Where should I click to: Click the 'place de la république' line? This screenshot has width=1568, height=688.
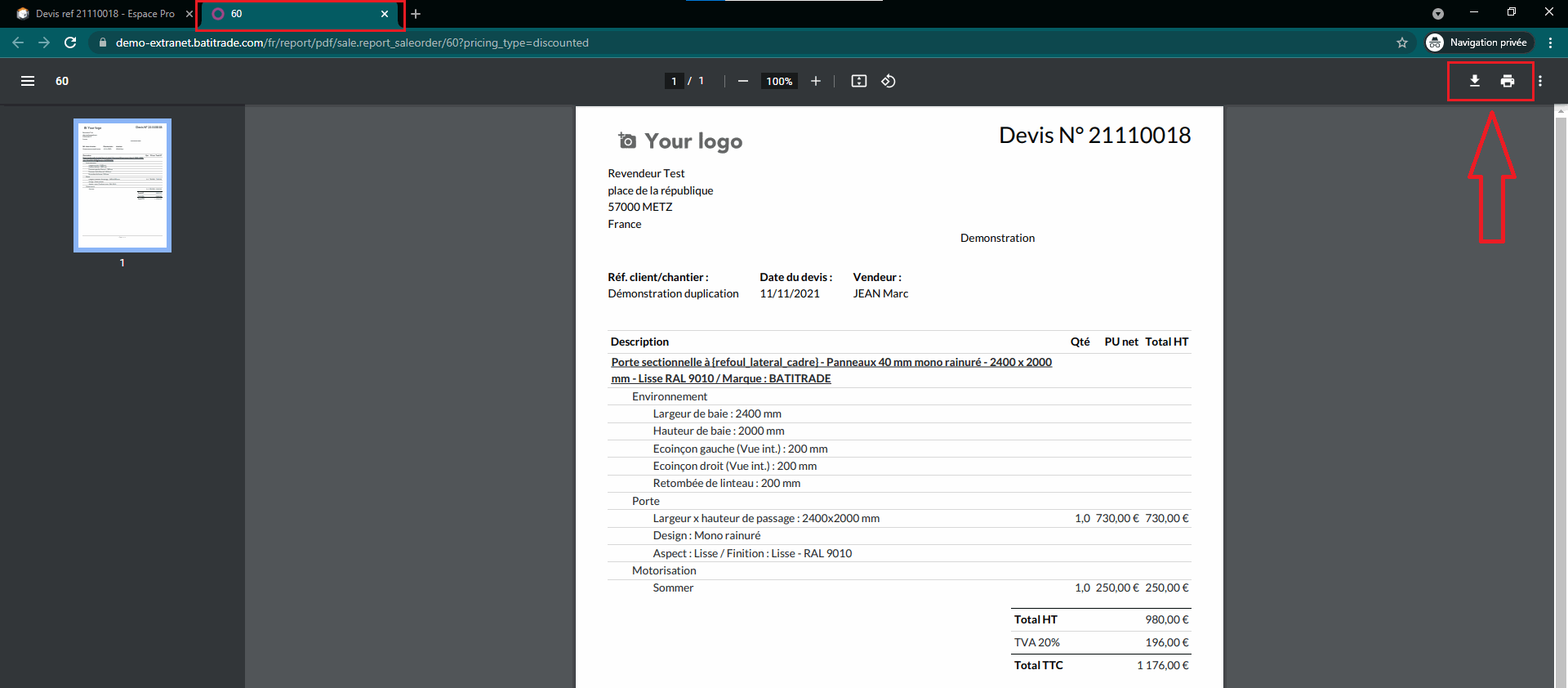(660, 190)
